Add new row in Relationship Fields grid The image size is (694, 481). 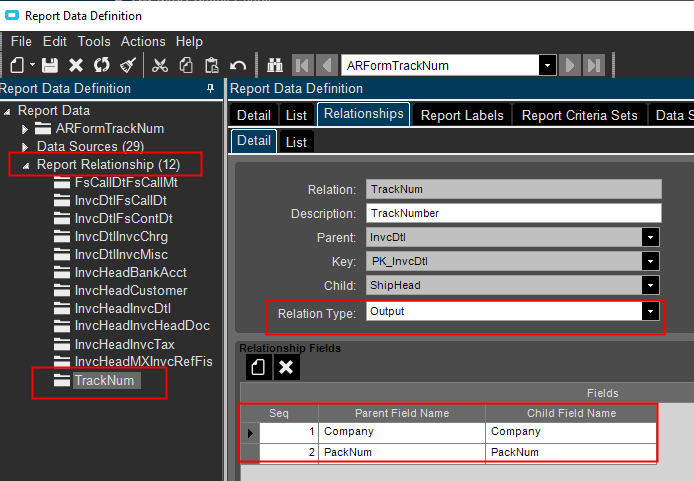coord(258,367)
